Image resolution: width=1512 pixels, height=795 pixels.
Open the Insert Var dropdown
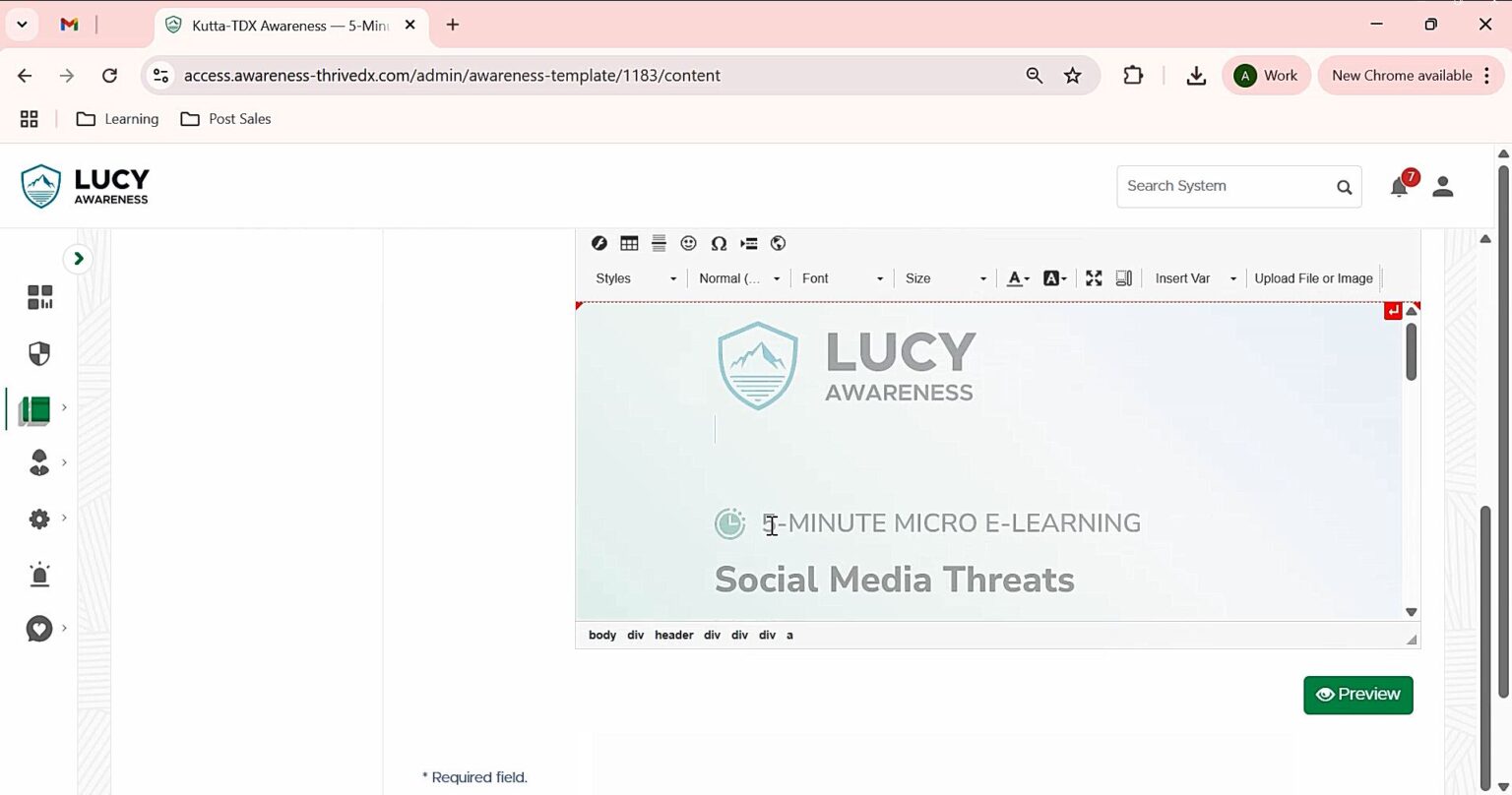(1195, 278)
